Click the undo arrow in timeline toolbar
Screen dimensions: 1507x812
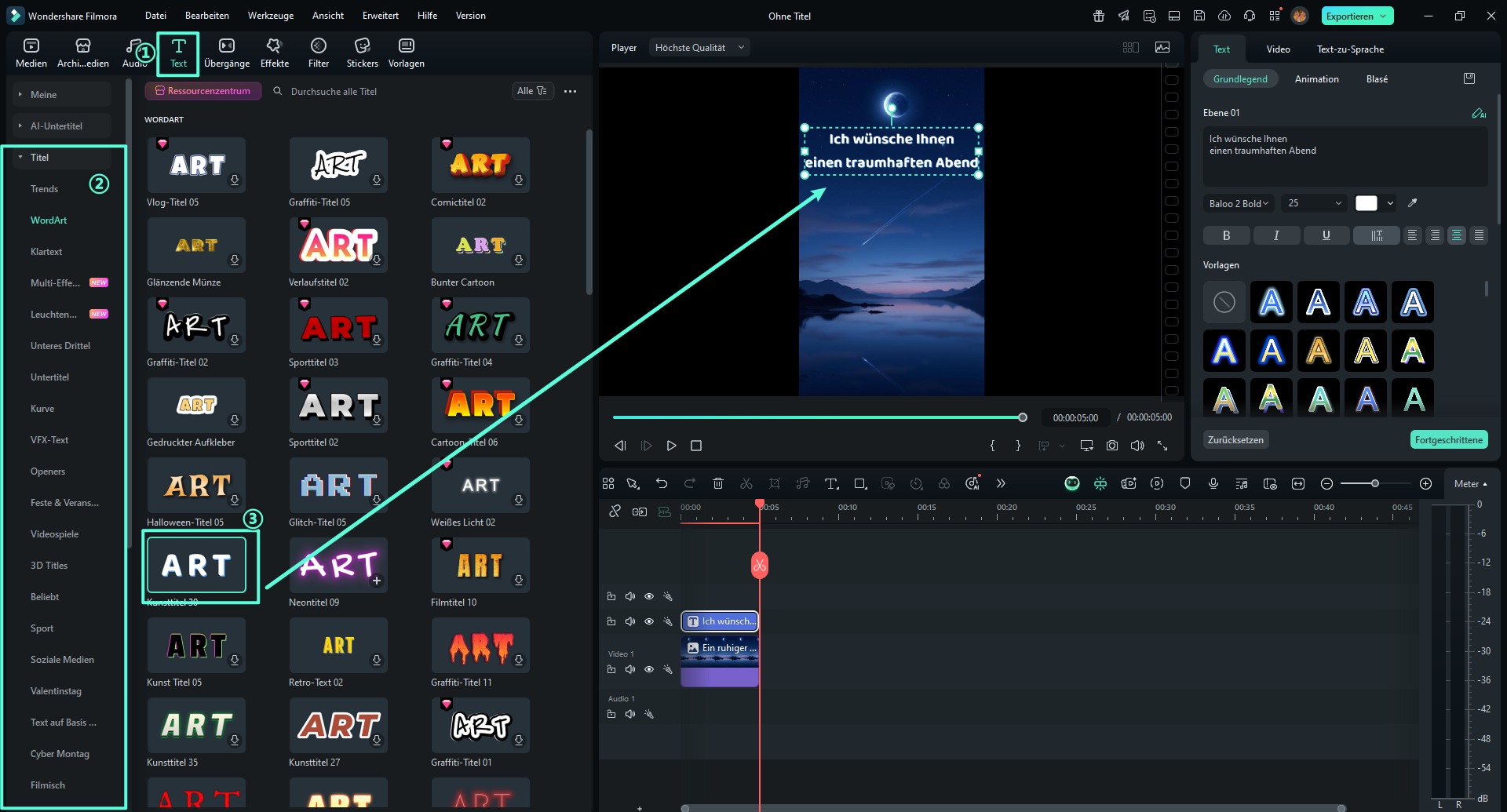662,483
